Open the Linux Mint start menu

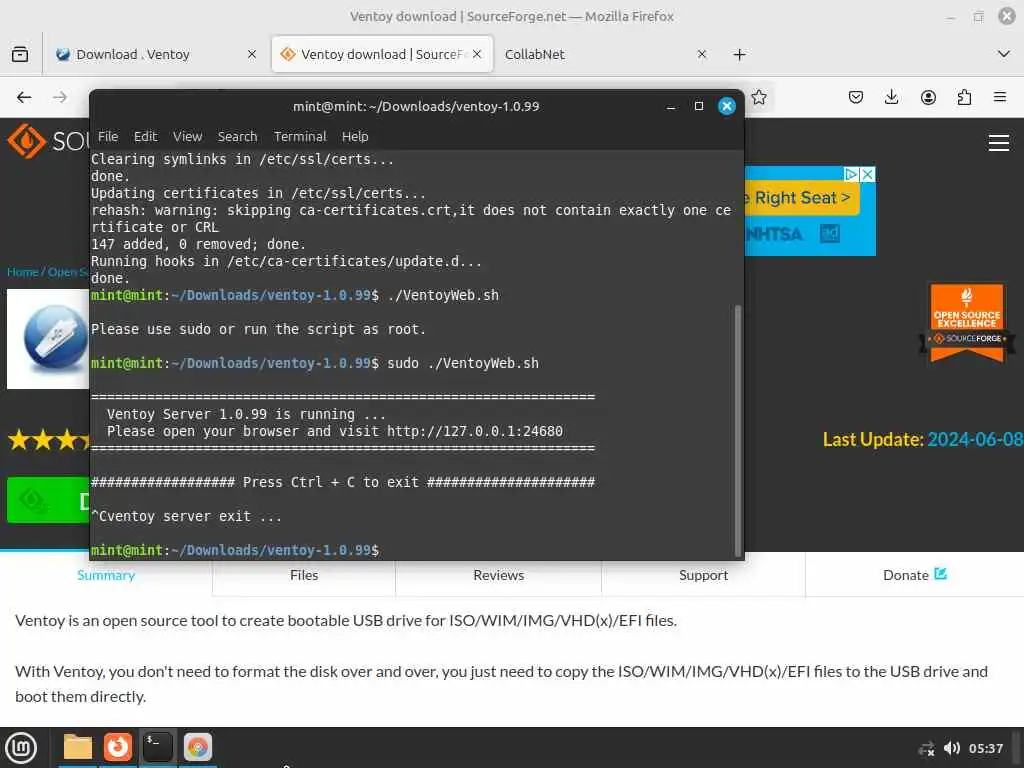pos(21,747)
